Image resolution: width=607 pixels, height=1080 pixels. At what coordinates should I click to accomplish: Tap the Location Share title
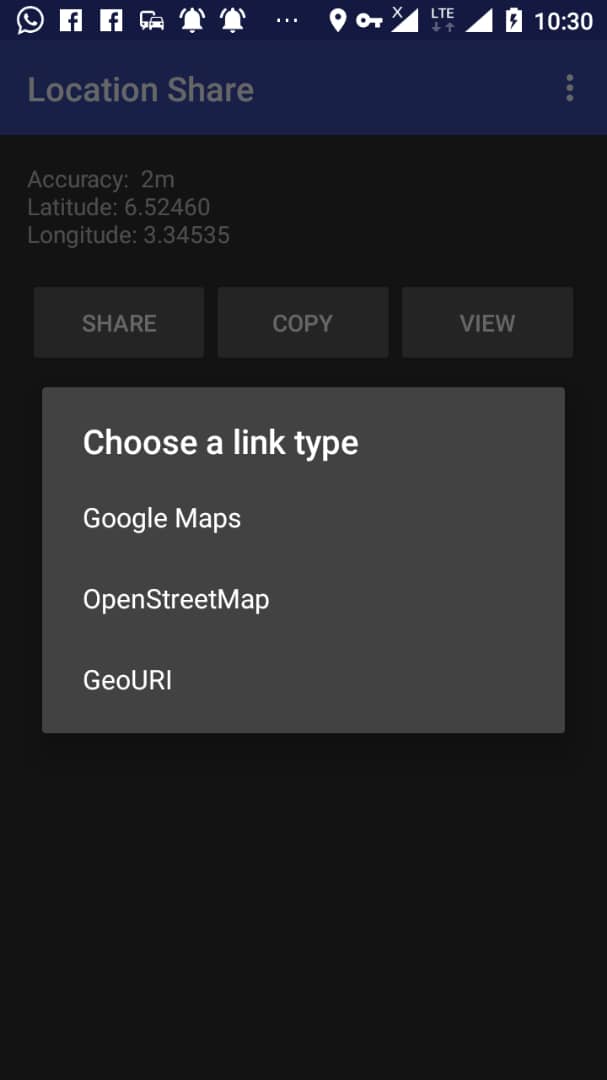(x=141, y=90)
